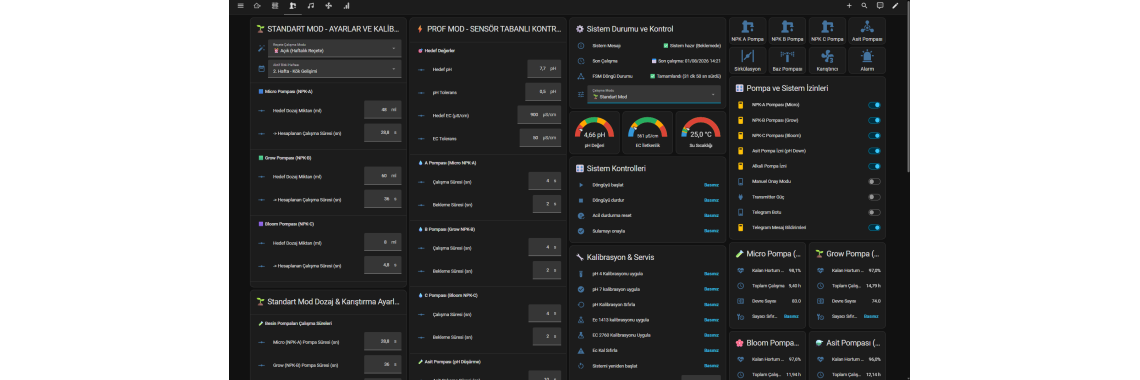1140x380 pixels.
Task: Click the Baz Pompası tile
Action: (787, 60)
